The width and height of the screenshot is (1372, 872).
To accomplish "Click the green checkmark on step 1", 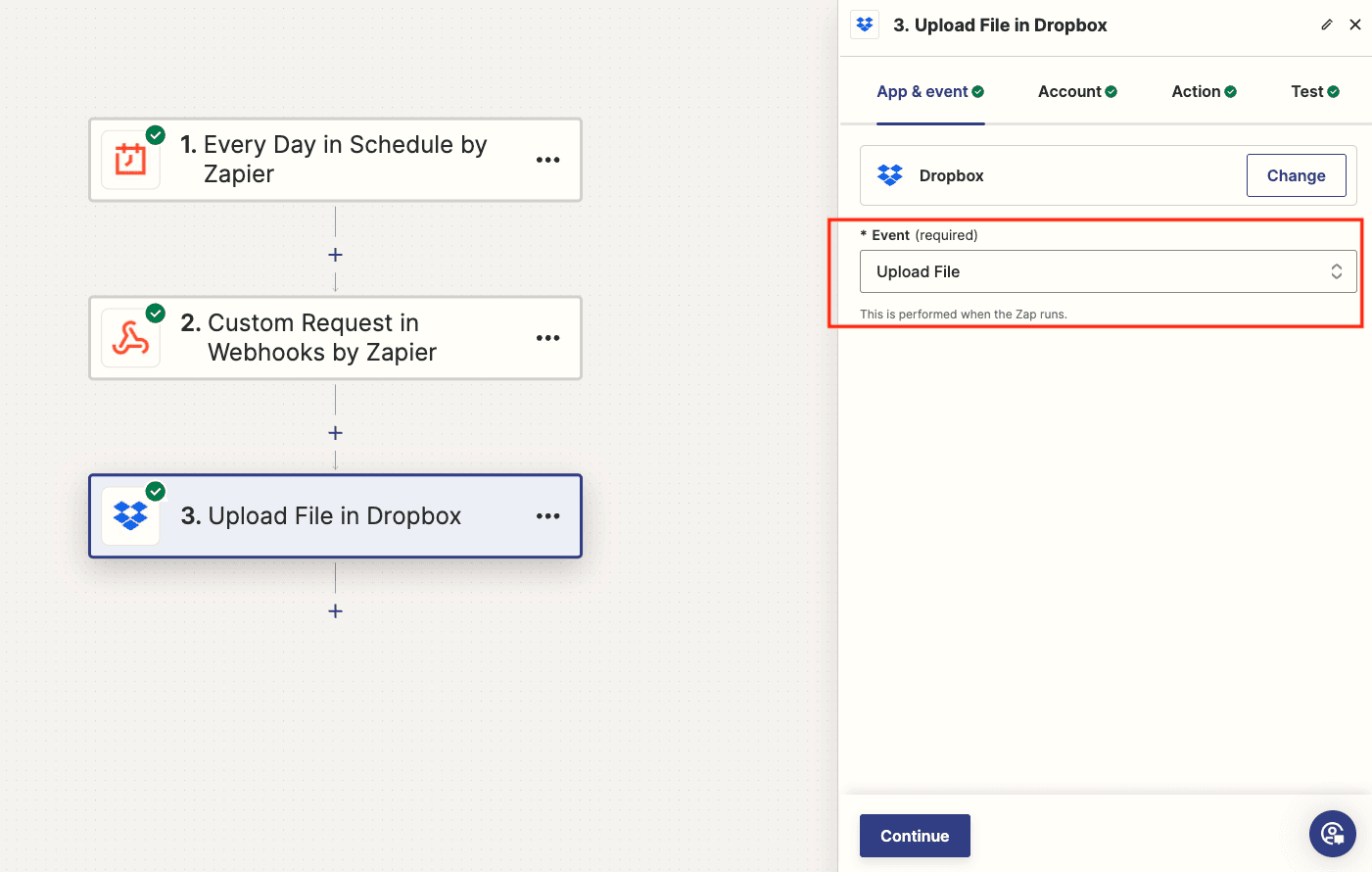I will pyautogui.click(x=156, y=135).
